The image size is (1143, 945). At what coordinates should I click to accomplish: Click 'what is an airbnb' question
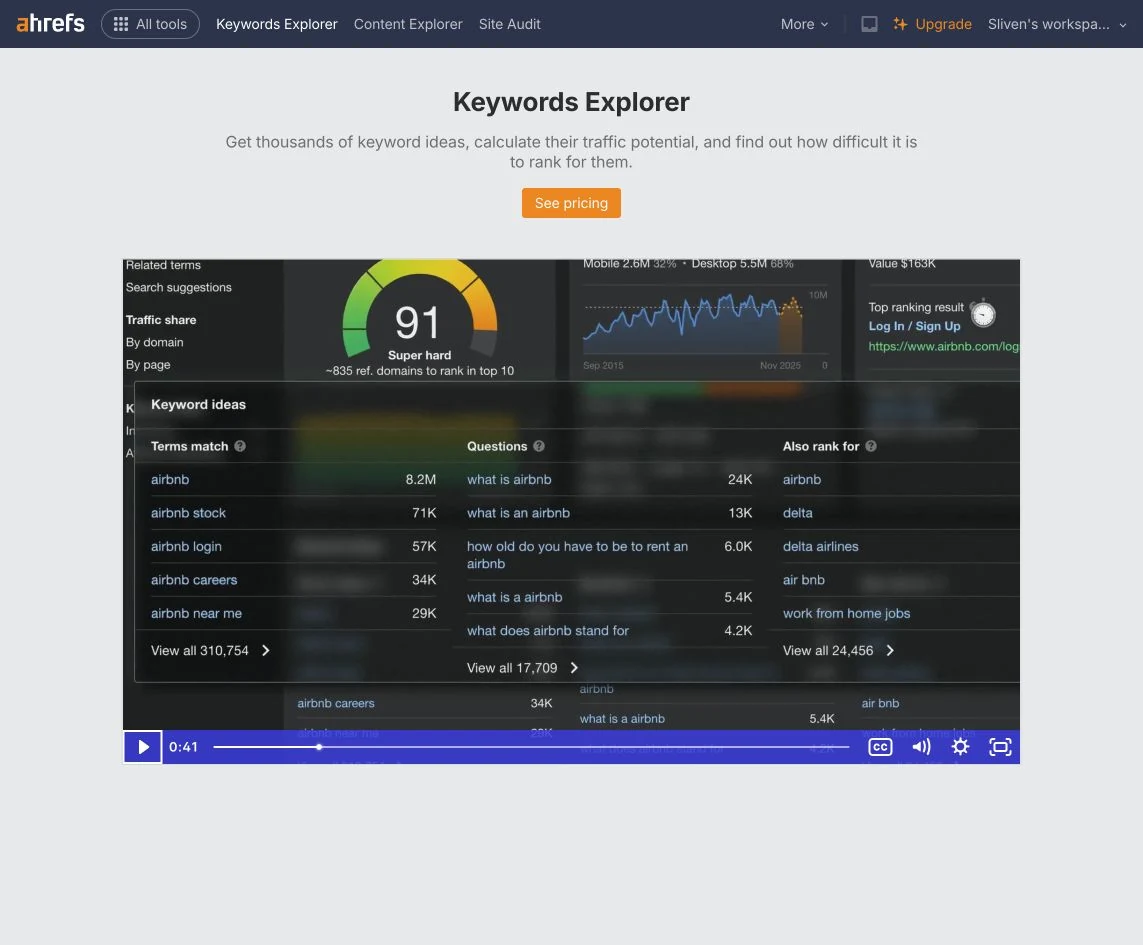[x=518, y=513]
